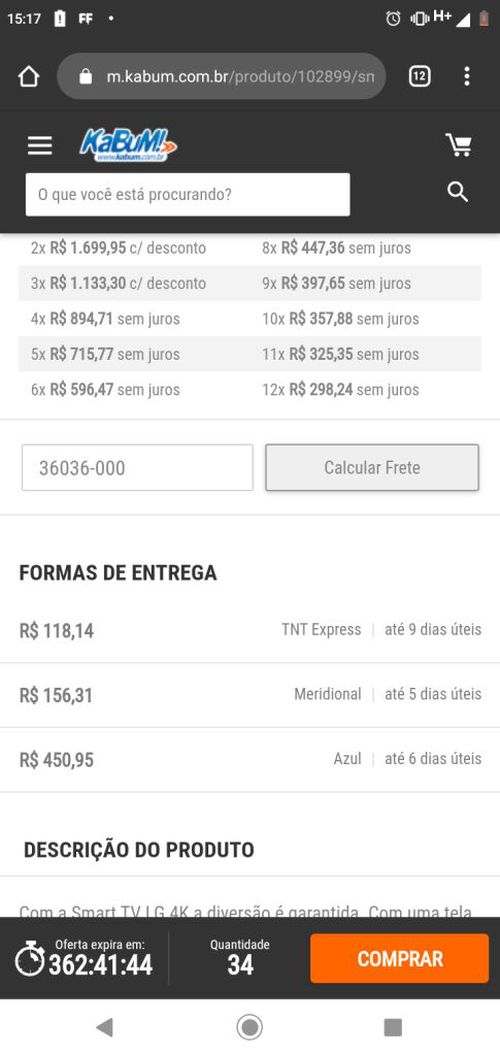Click the orange COMPRAR button

click(400, 958)
